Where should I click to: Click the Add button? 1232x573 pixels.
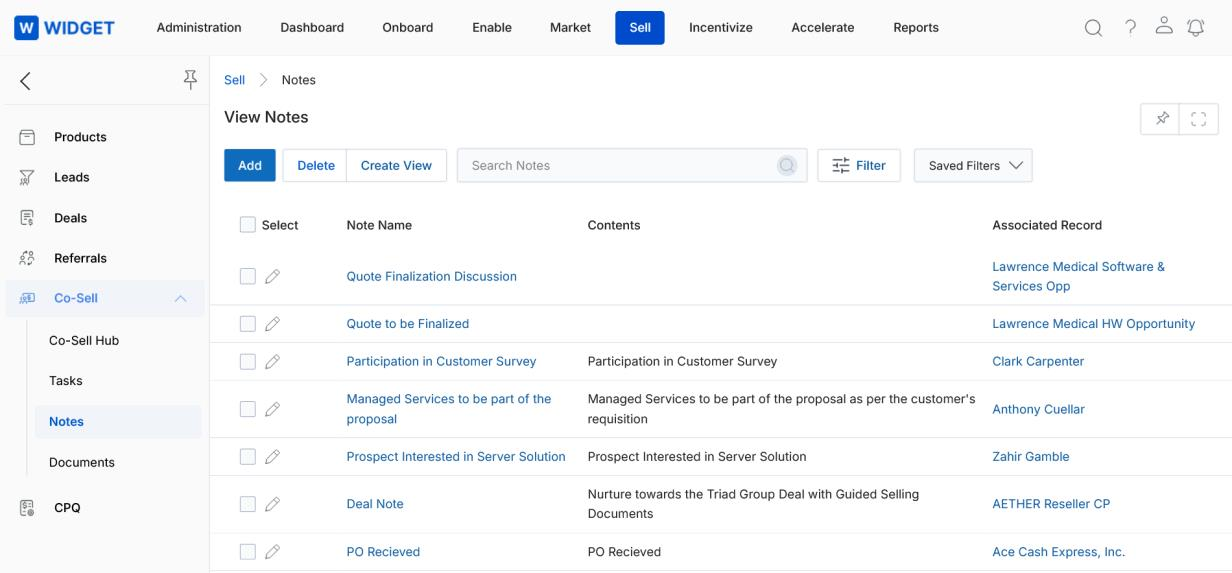(x=250, y=166)
